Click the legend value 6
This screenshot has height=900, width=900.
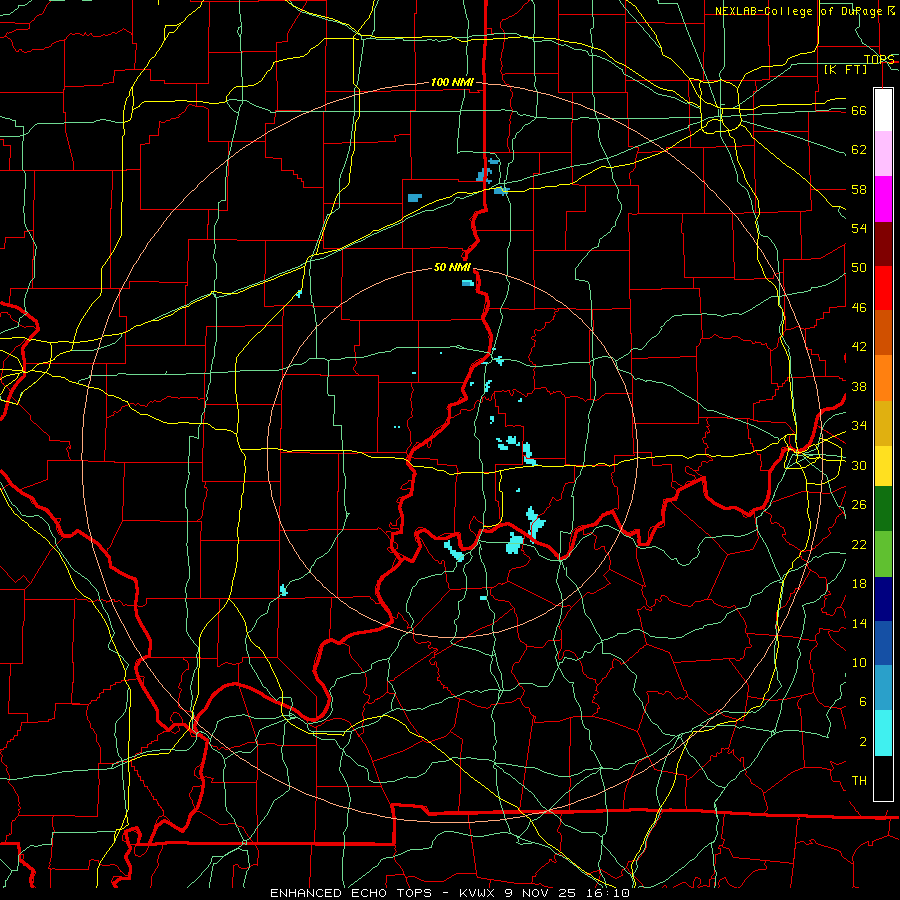tap(863, 702)
